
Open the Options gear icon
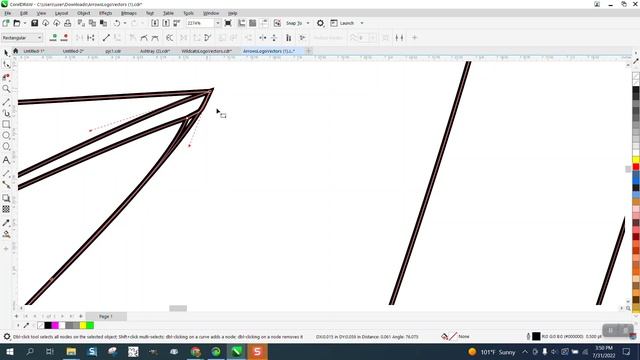320,23
